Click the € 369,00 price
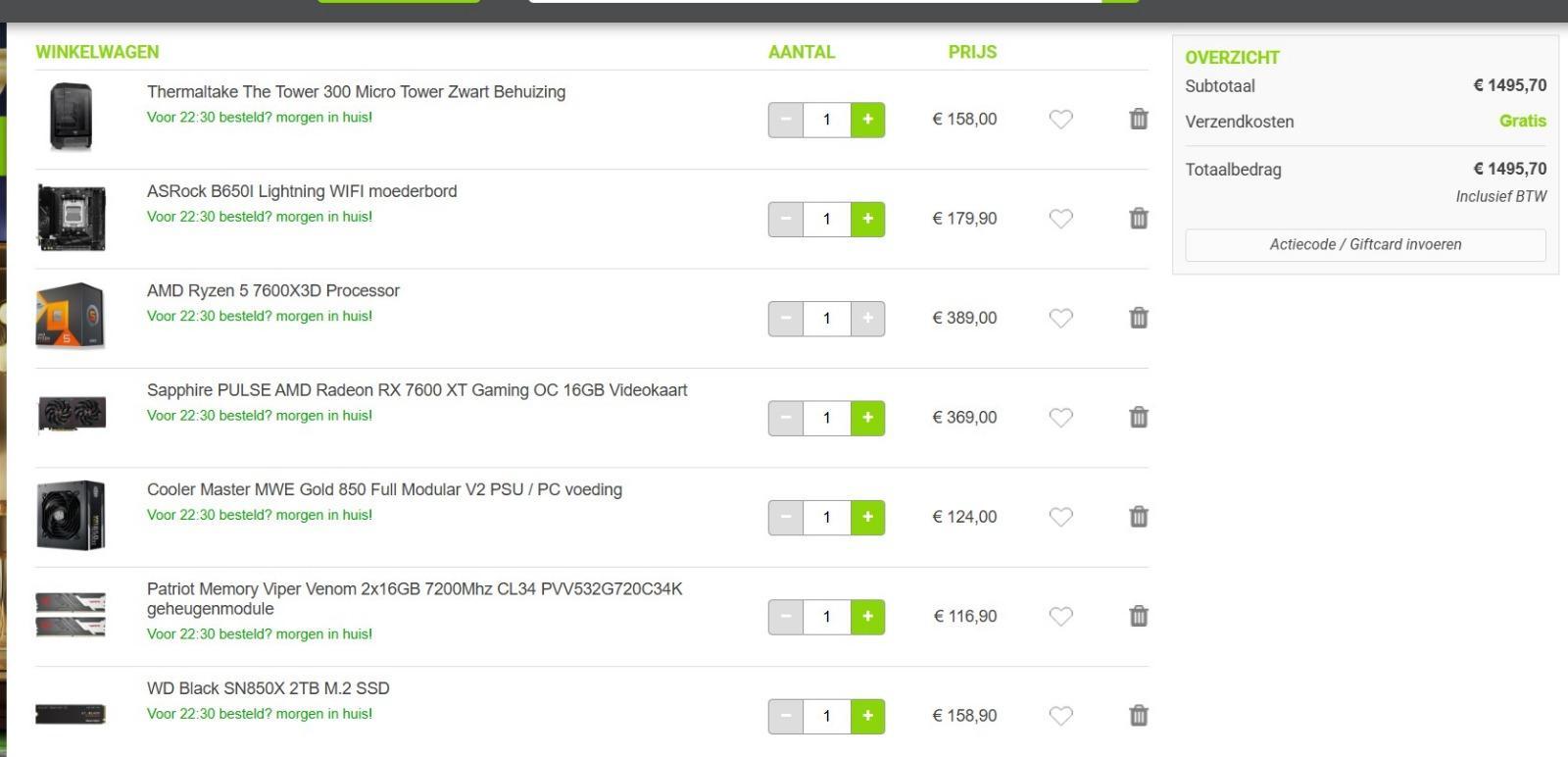Viewport: 1568px width, 757px height. tap(964, 417)
